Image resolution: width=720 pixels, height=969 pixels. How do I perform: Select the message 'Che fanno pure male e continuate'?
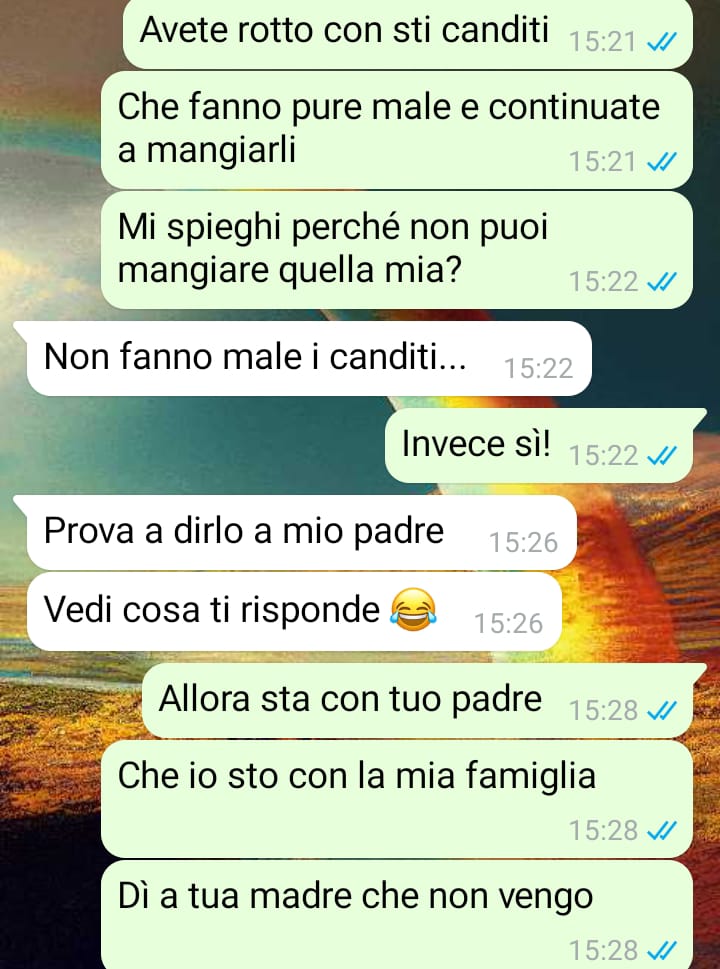point(397,130)
